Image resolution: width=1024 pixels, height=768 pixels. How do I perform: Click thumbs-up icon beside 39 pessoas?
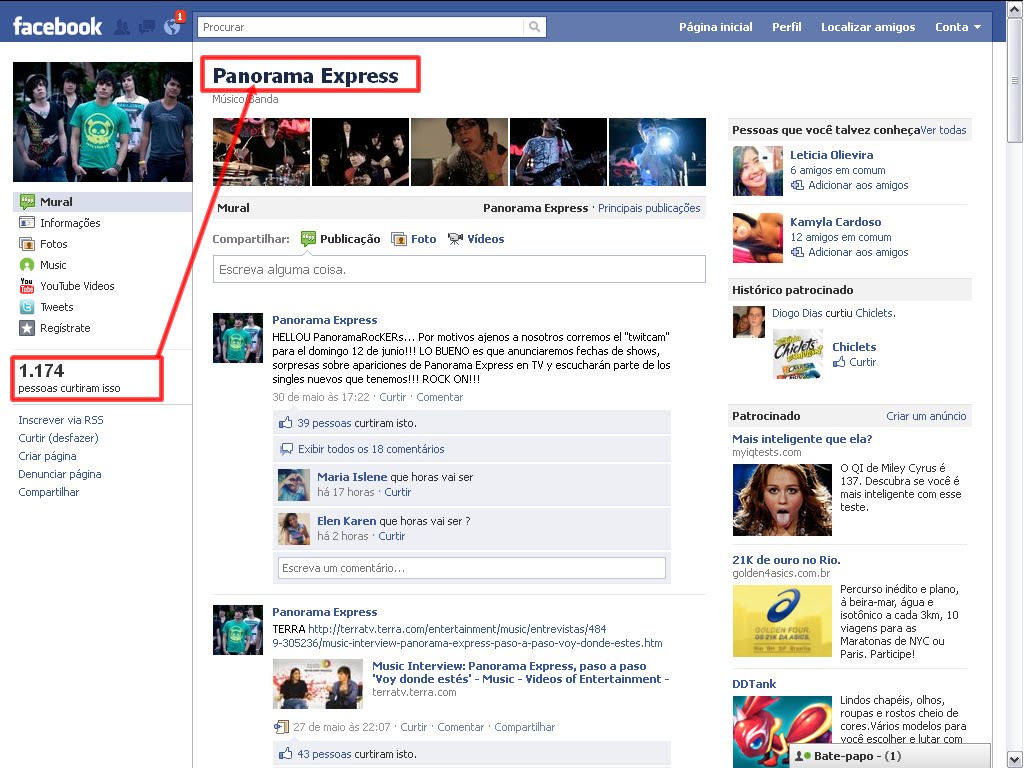coord(285,423)
